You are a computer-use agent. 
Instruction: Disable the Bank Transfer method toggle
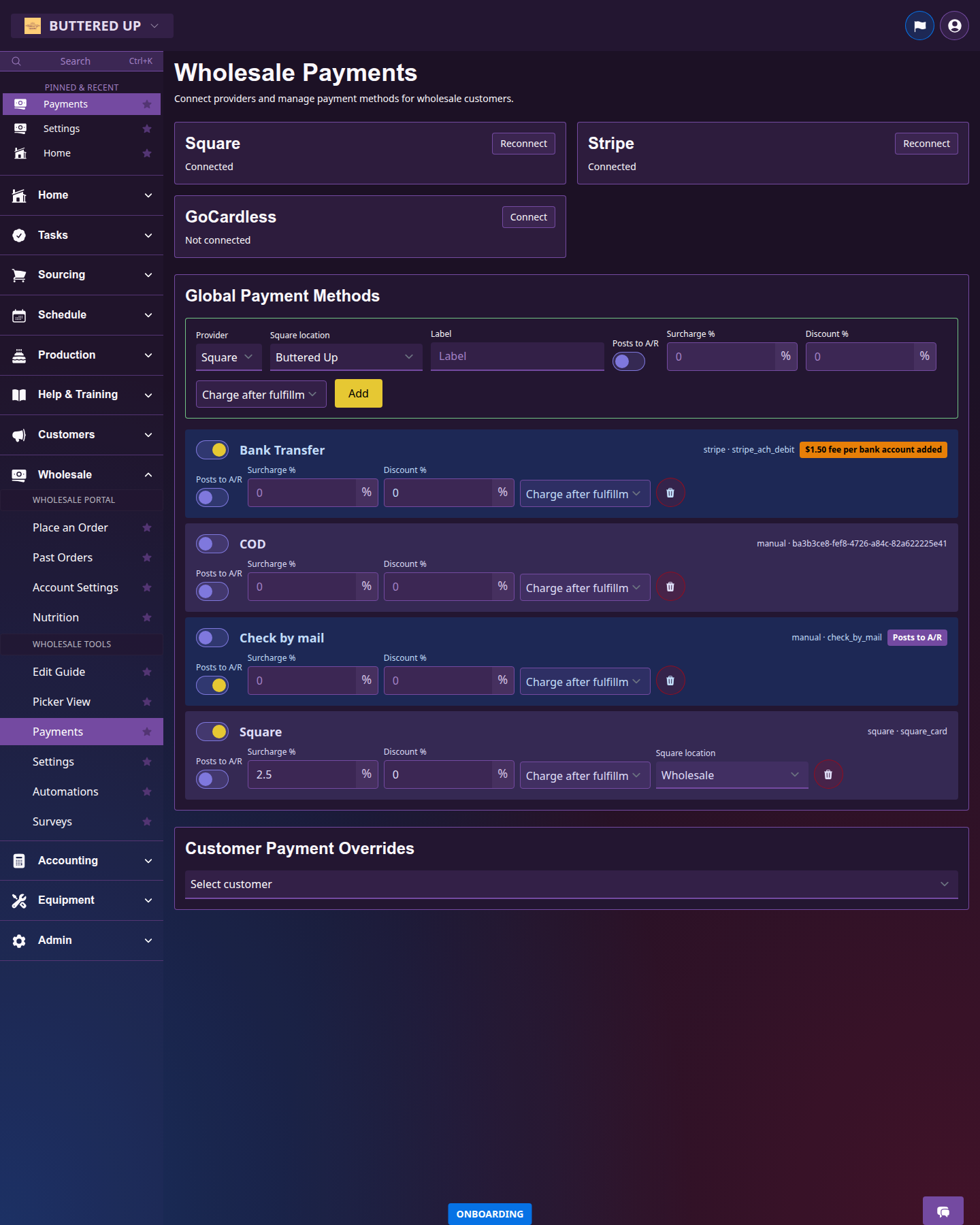point(212,450)
